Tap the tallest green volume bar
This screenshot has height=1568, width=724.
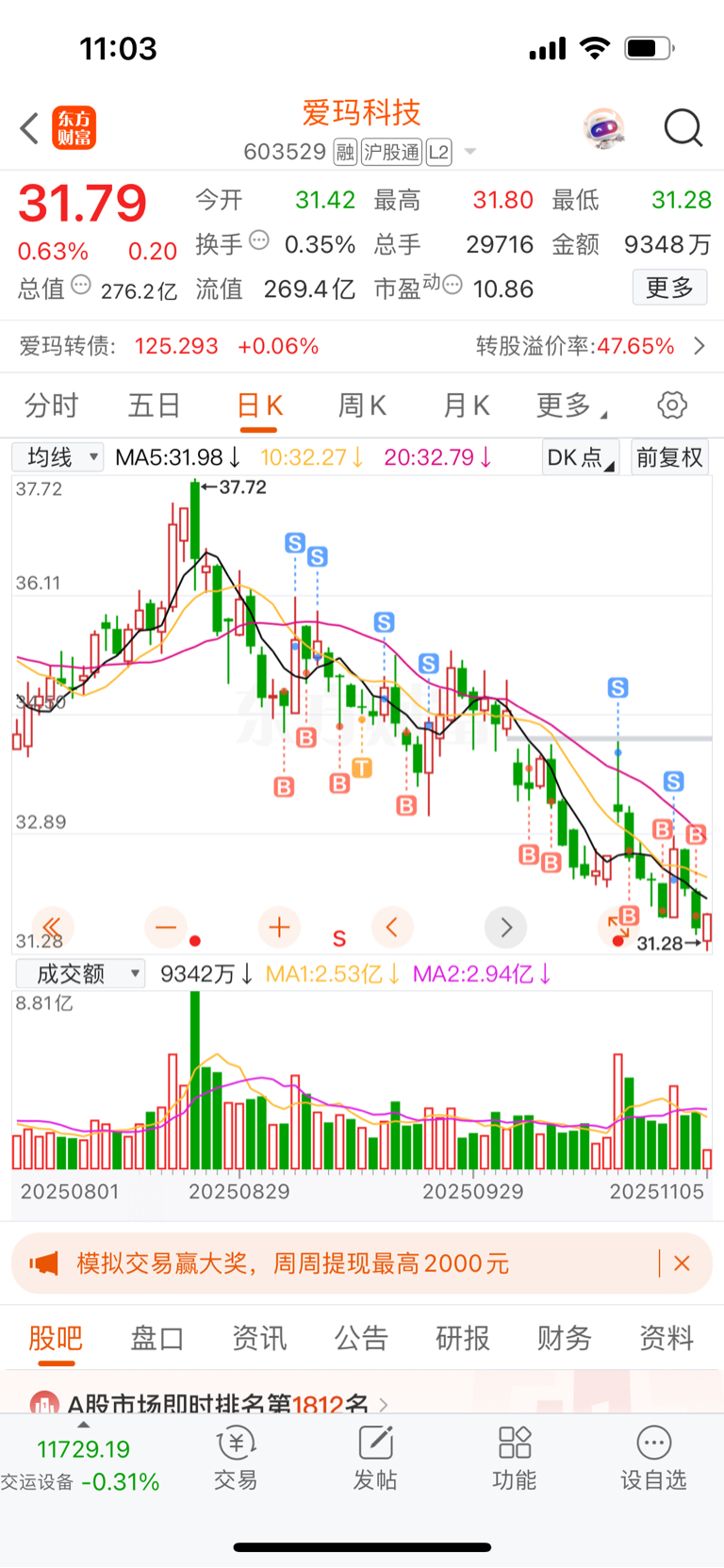click(195, 1080)
